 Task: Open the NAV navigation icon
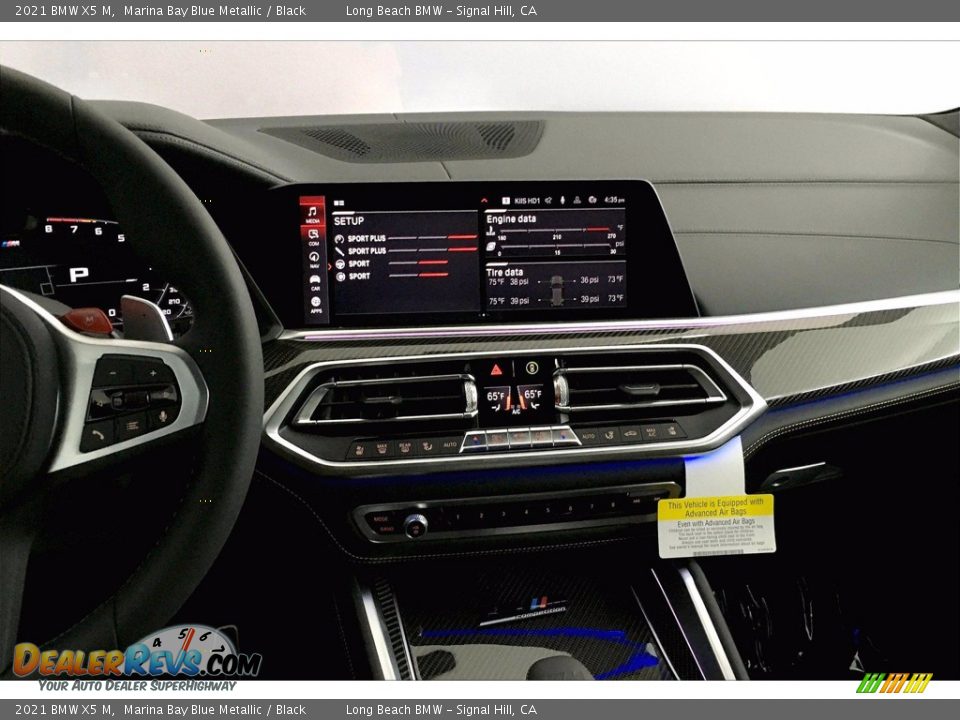(314, 259)
